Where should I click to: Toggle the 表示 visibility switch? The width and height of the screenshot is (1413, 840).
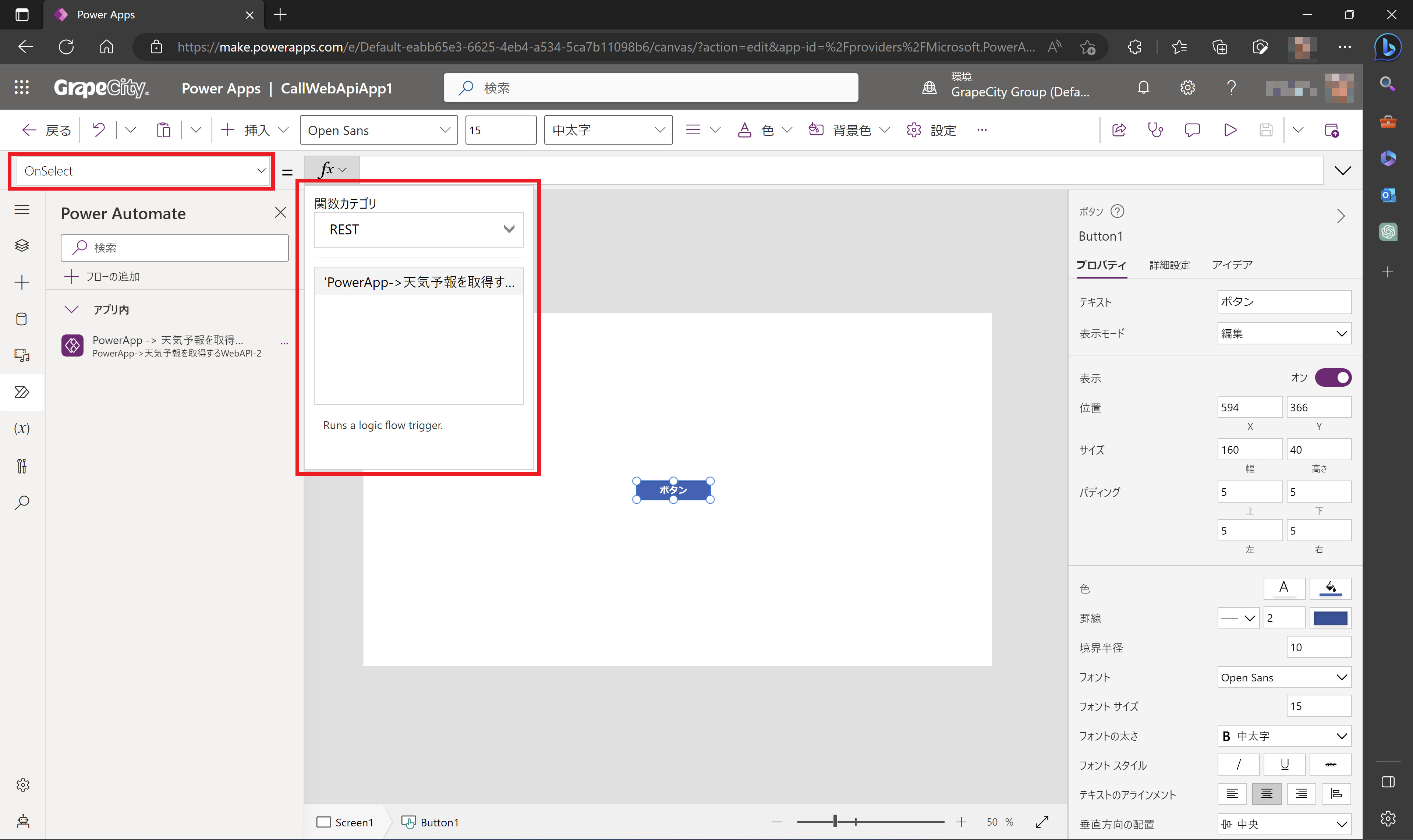pyautogui.click(x=1333, y=378)
